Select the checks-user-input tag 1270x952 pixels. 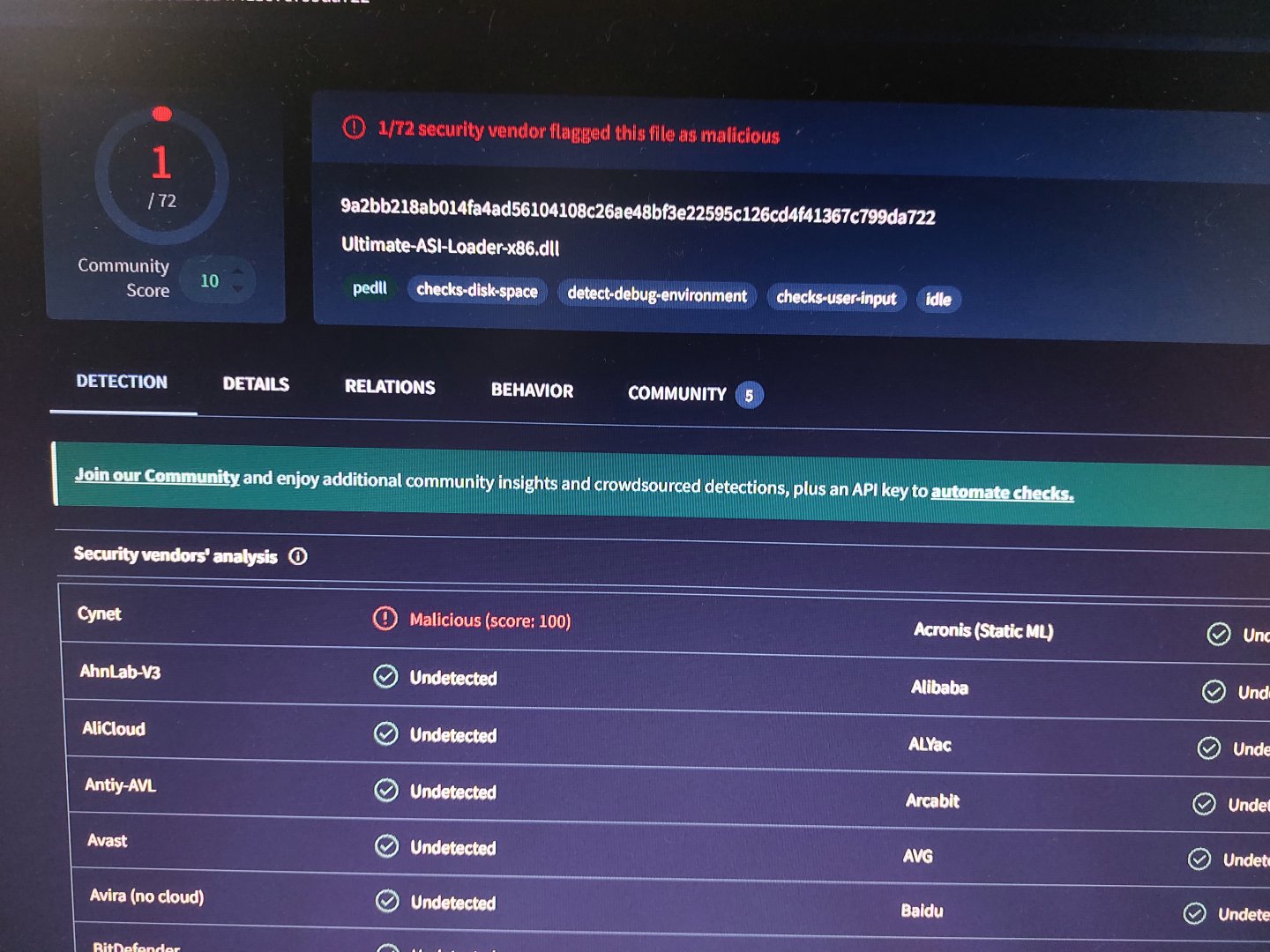pyautogui.click(x=836, y=298)
